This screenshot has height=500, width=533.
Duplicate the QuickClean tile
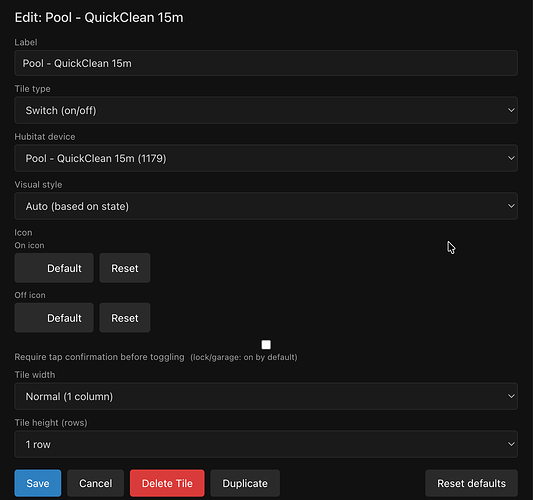coord(245,483)
